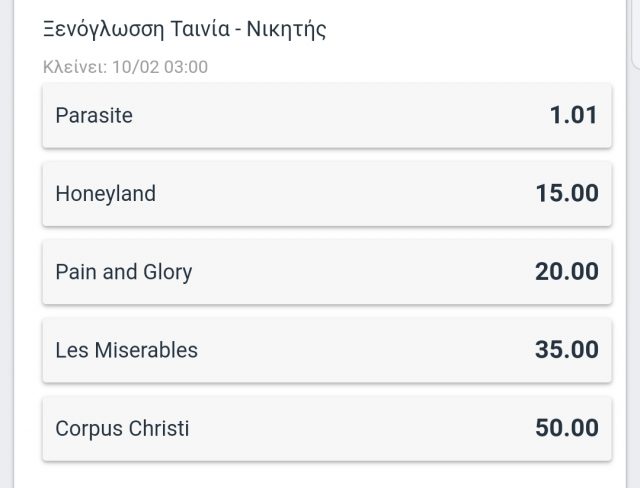This screenshot has height=488, width=640.
Task: Click the Les Miserables name label
Action: click(127, 350)
